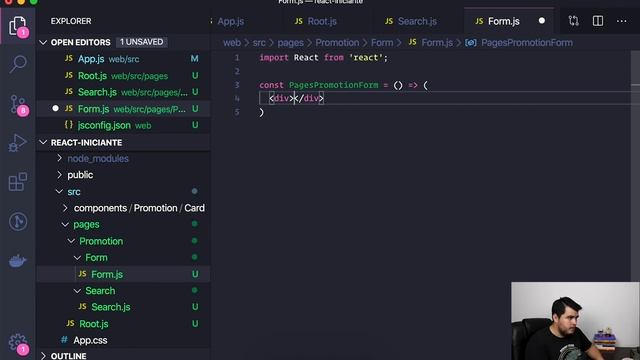
Task: Click the Open Changes compare icon
Action: click(573, 21)
